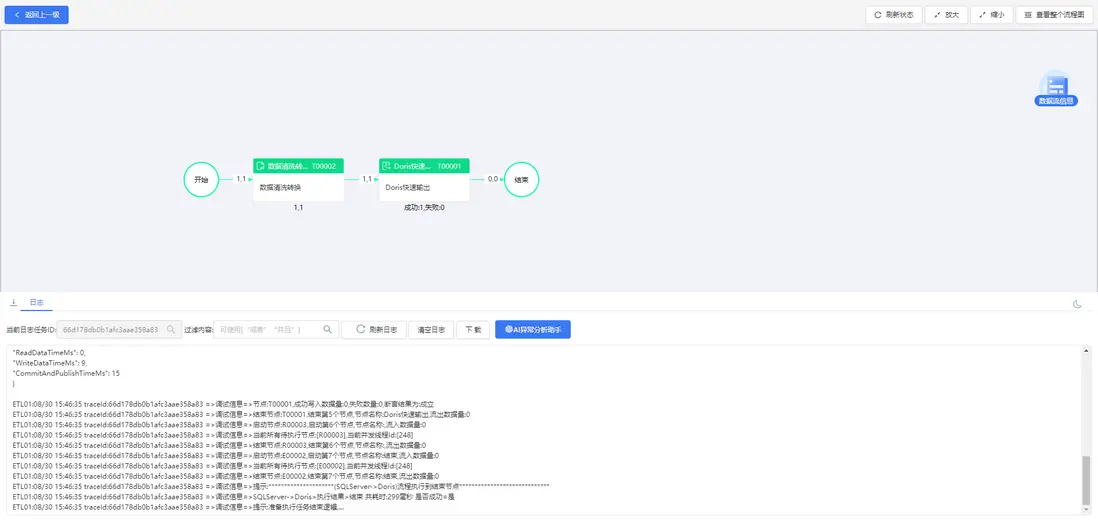This screenshot has width=1098, height=521.
Task: Open the 数据流信息 floating icon
Action: (x=1056, y=88)
